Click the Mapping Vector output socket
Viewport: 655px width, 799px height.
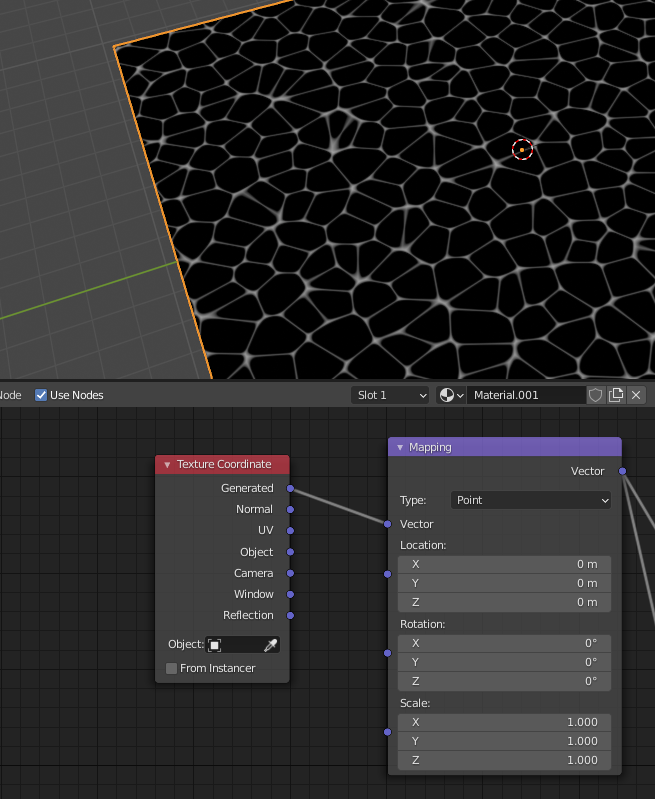pos(622,471)
